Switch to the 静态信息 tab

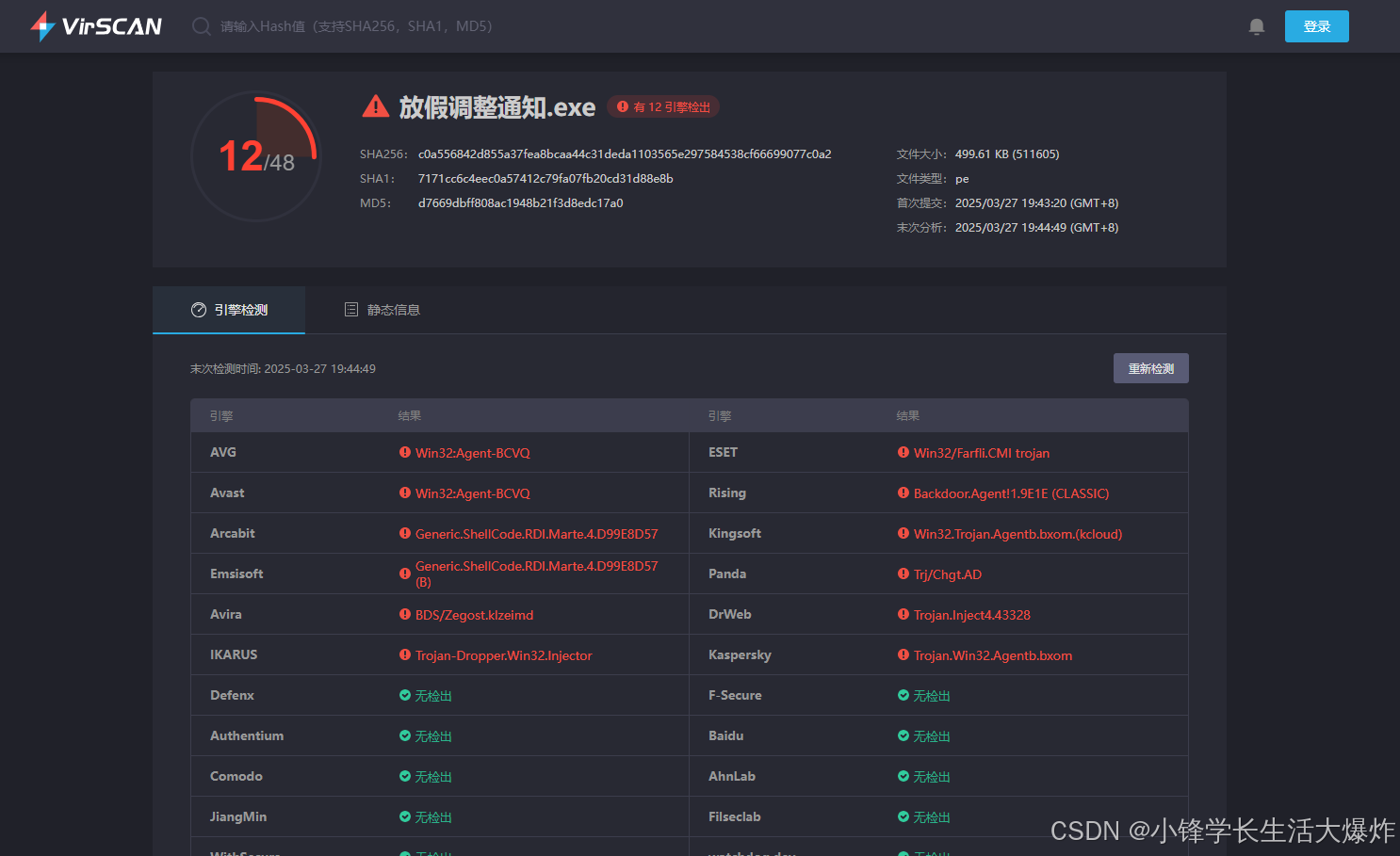click(383, 310)
